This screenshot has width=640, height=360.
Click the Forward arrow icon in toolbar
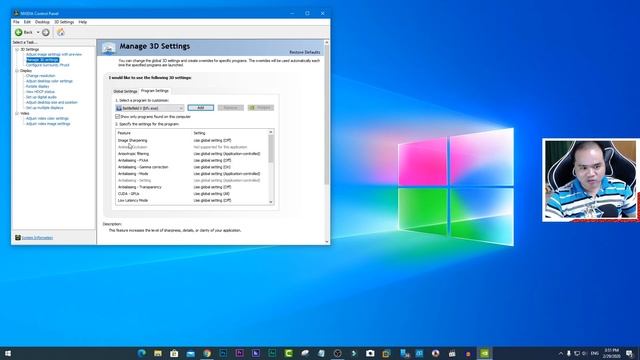(46, 32)
